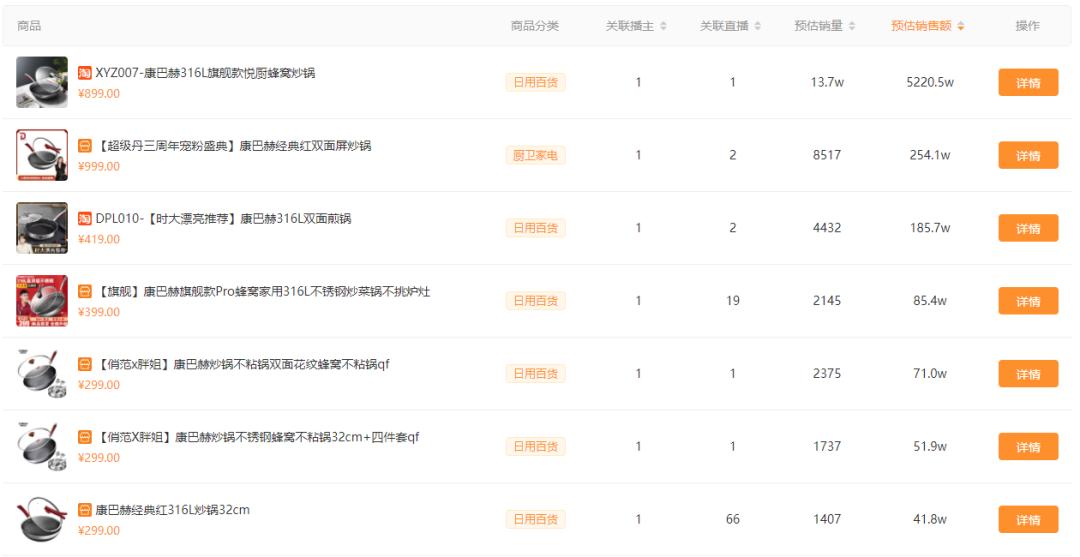The image size is (1080, 557).
Task: Click 厨卫家电 category tag
Action: [535, 156]
